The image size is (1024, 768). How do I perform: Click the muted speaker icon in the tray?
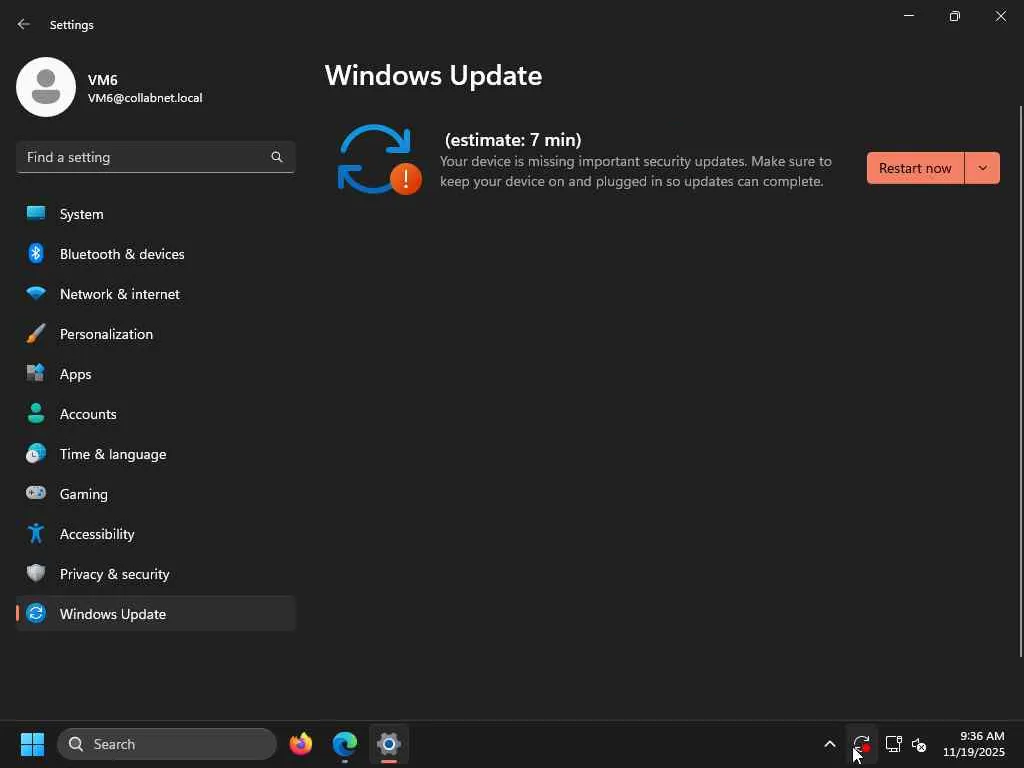click(919, 744)
